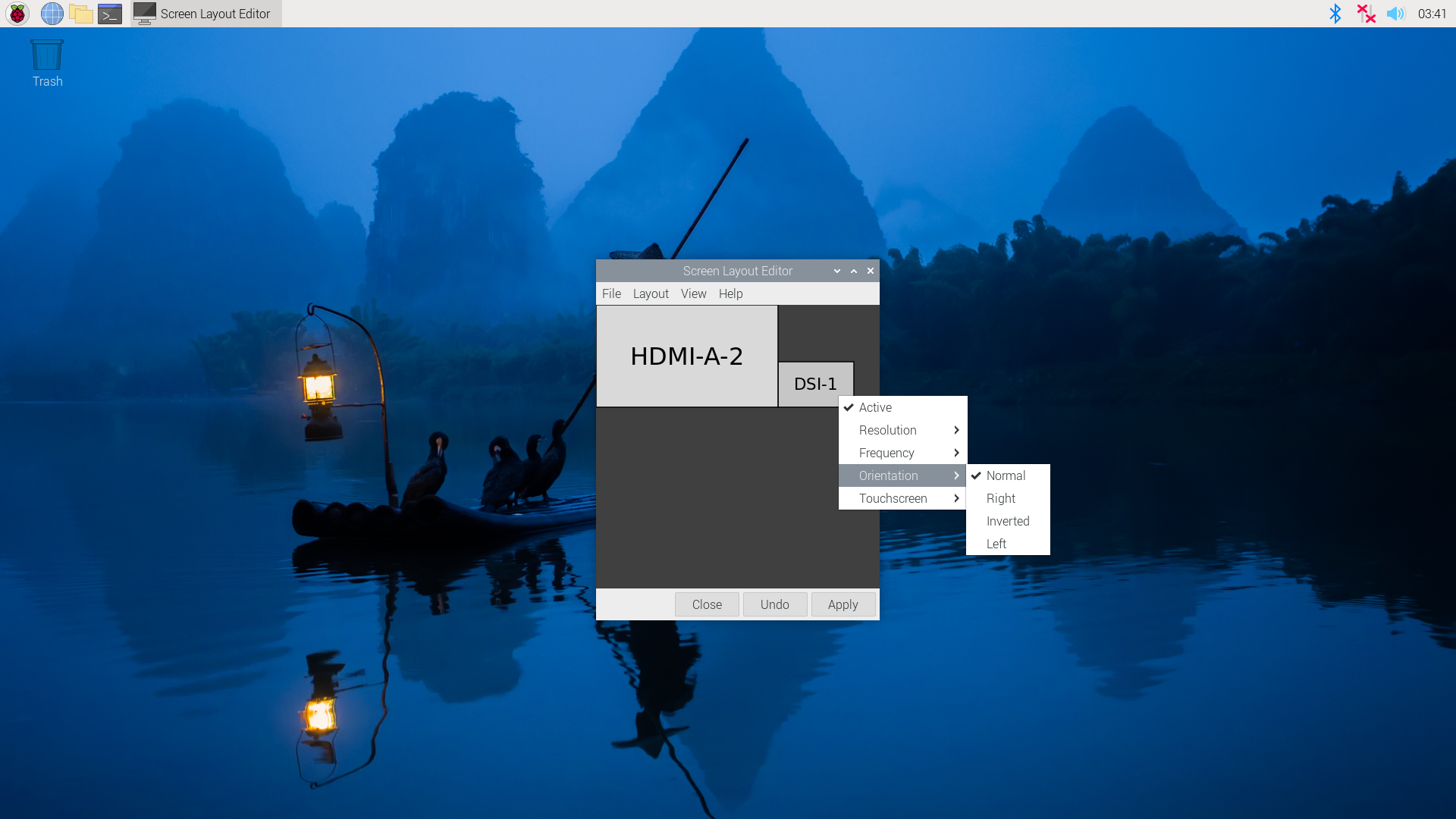Open the View menu
Image resolution: width=1456 pixels, height=819 pixels.
tap(693, 293)
